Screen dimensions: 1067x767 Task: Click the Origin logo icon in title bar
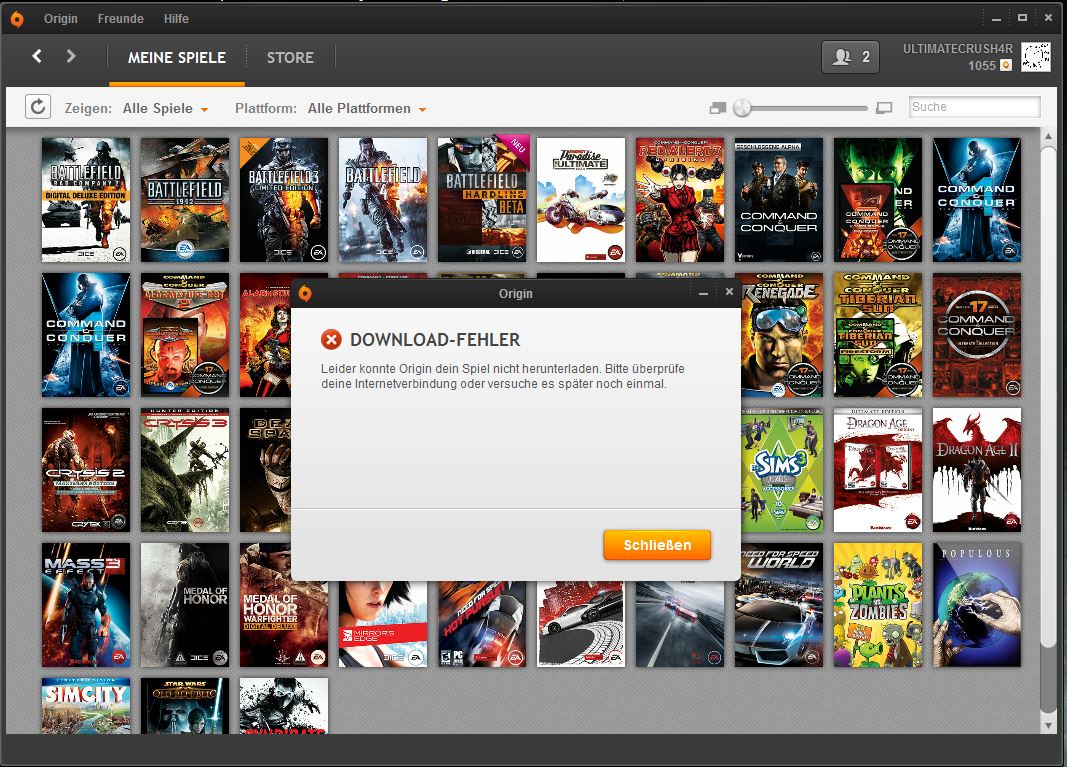click(x=17, y=19)
